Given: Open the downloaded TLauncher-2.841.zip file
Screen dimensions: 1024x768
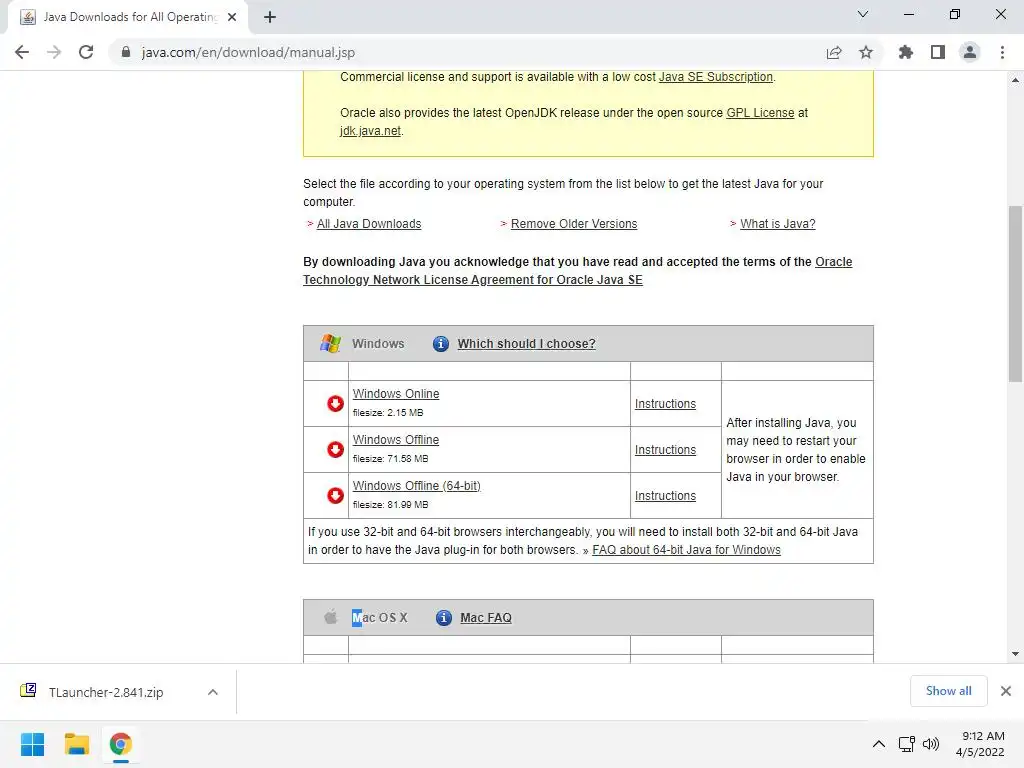Looking at the screenshot, I should tap(104, 692).
